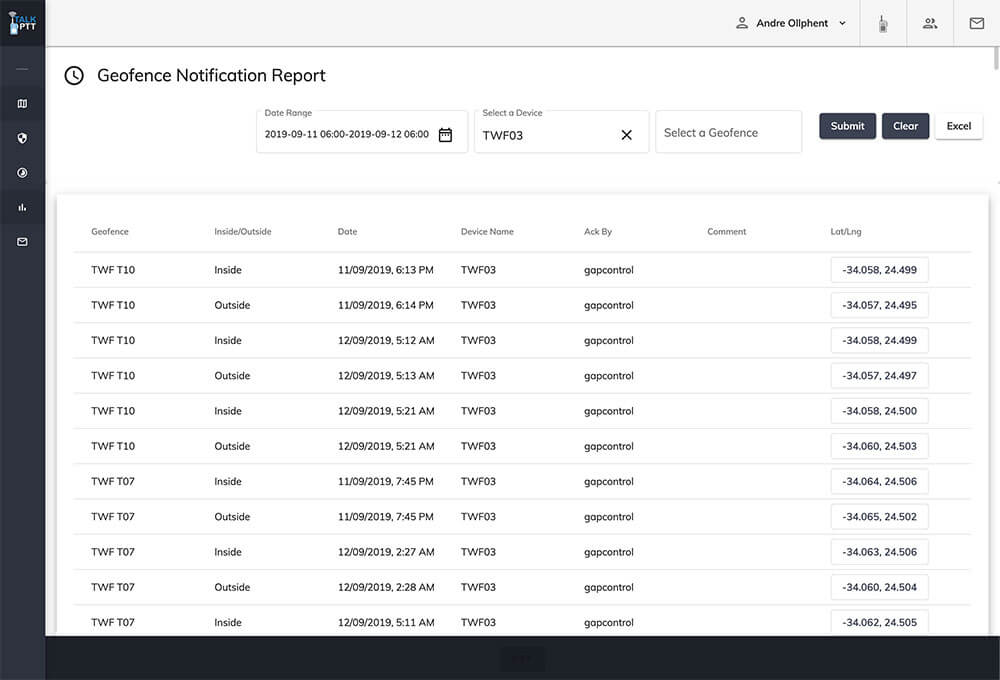Open the Select a Geofence dropdown
This screenshot has width=1000, height=680.
tap(728, 133)
